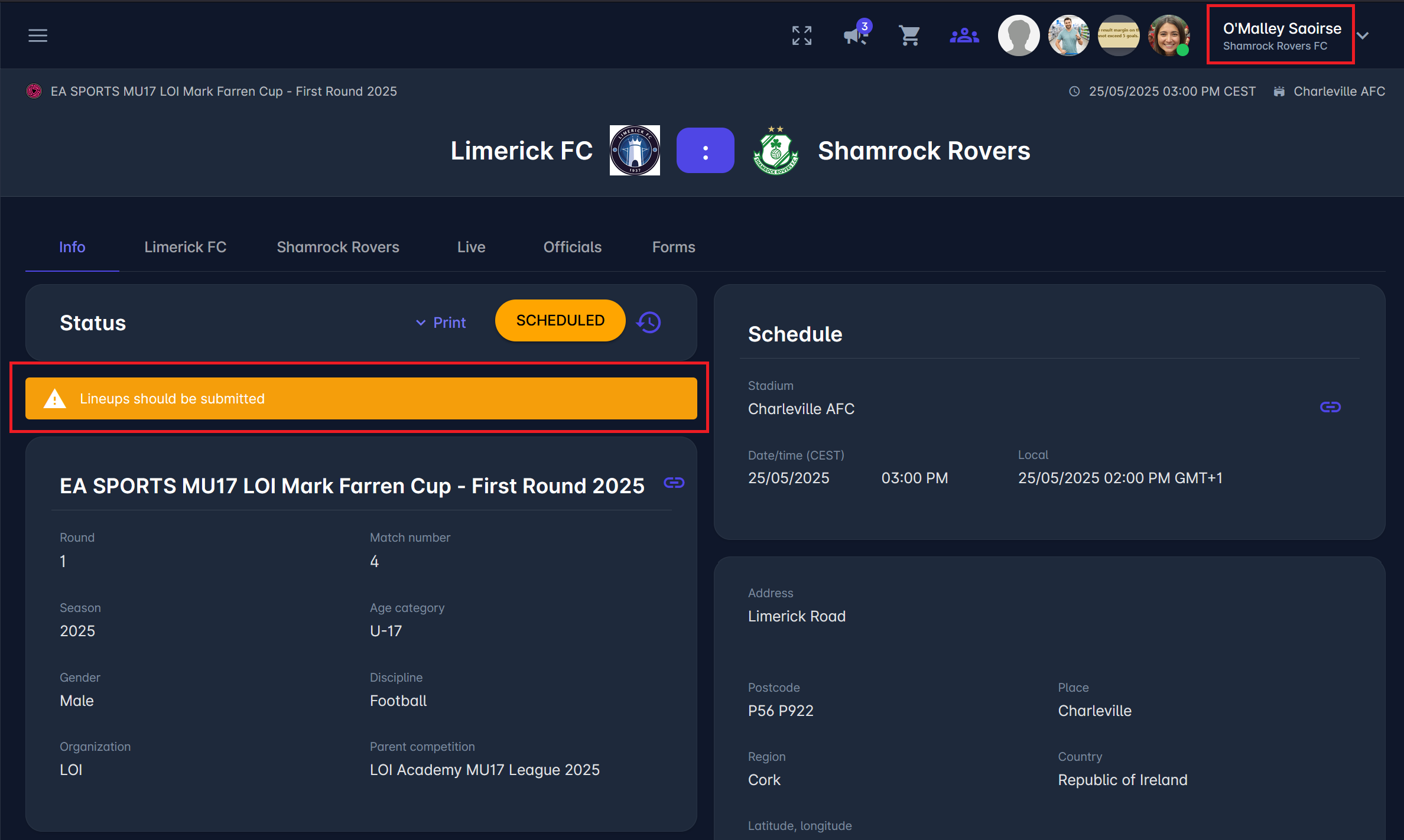Click the Address value Limerick Road
Image resolution: width=1404 pixels, height=840 pixels.
pos(797,616)
